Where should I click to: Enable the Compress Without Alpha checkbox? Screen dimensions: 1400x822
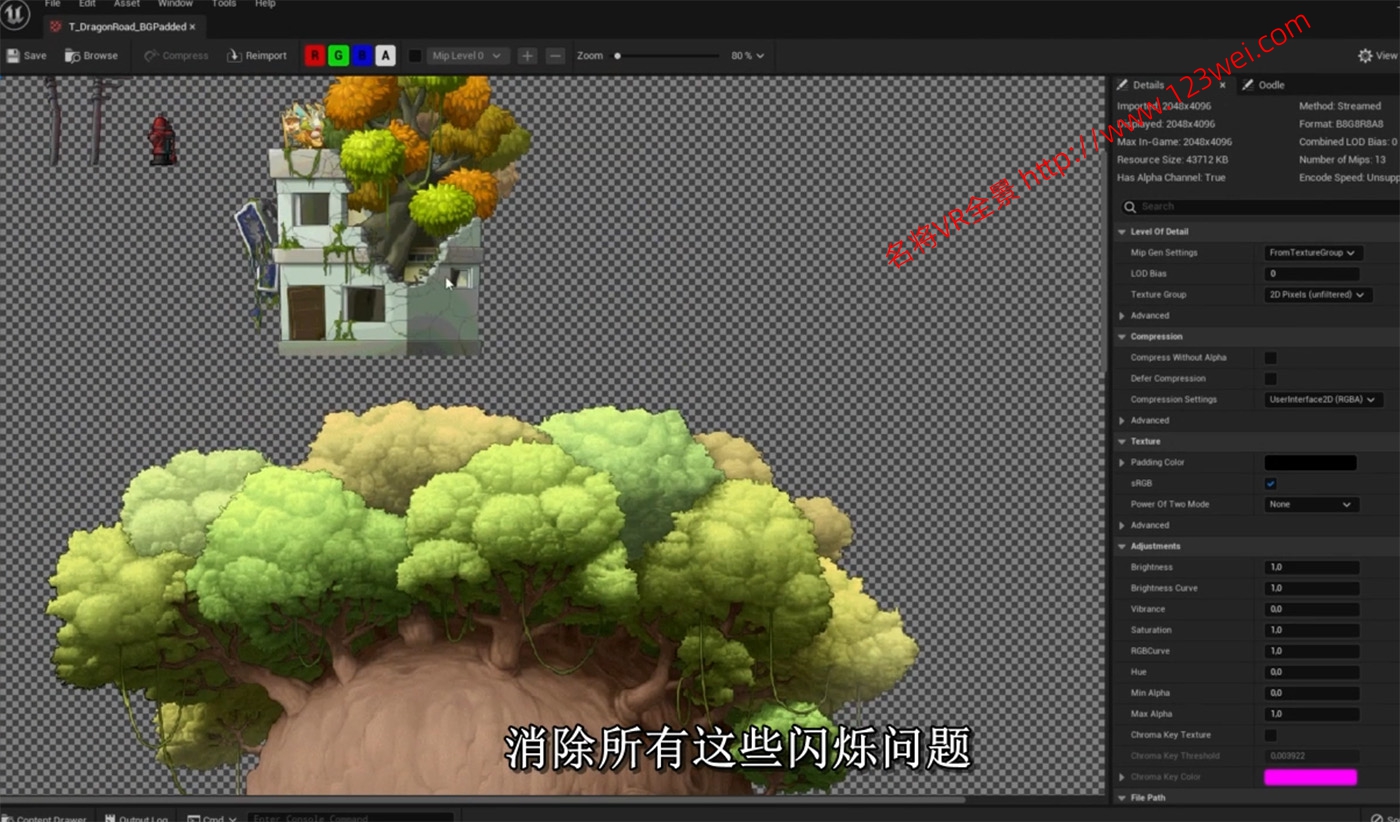pyautogui.click(x=1270, y=358)
